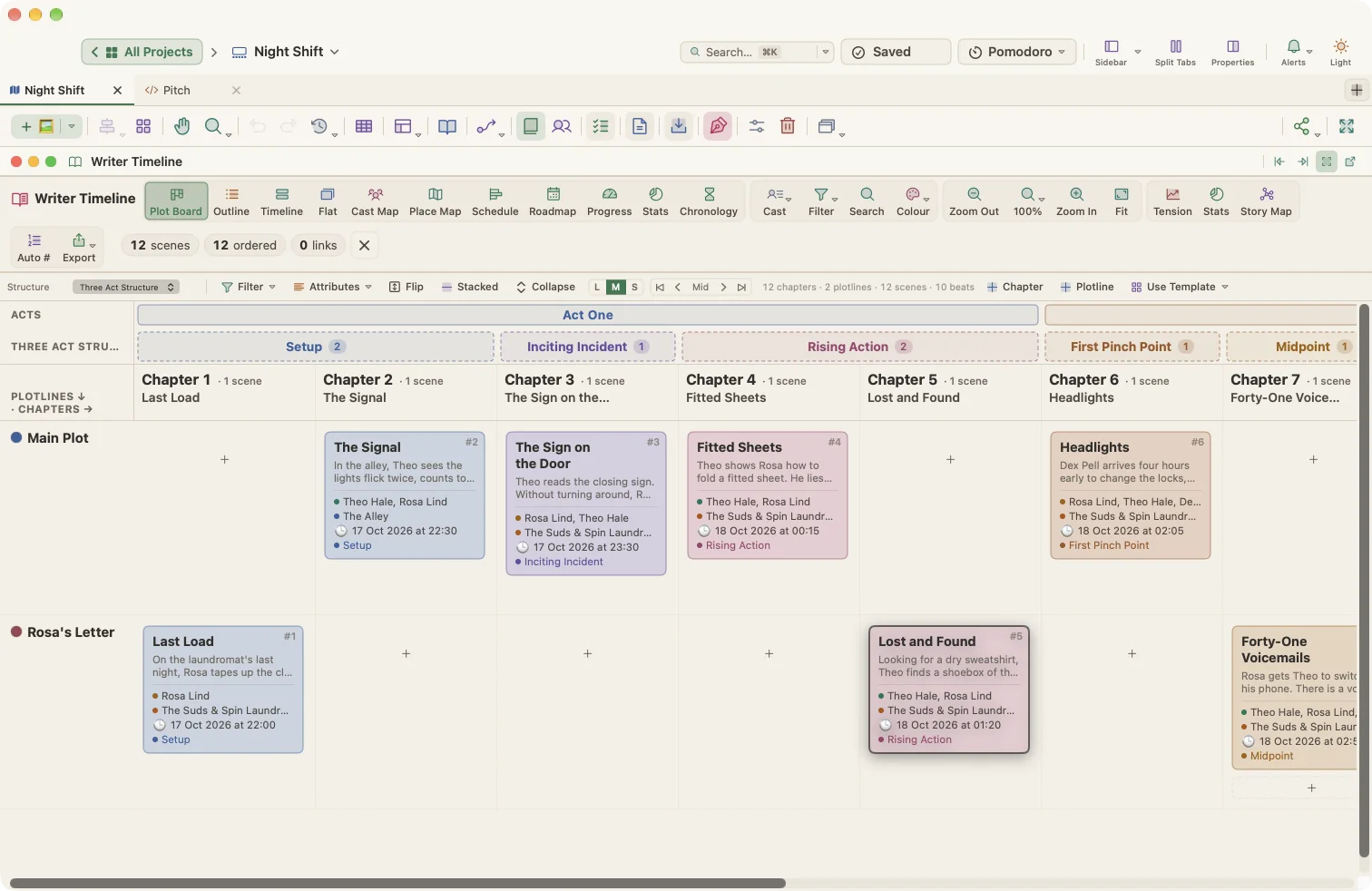Switch to the Flat view
The image size is (1372, 891).
point(328,201)
